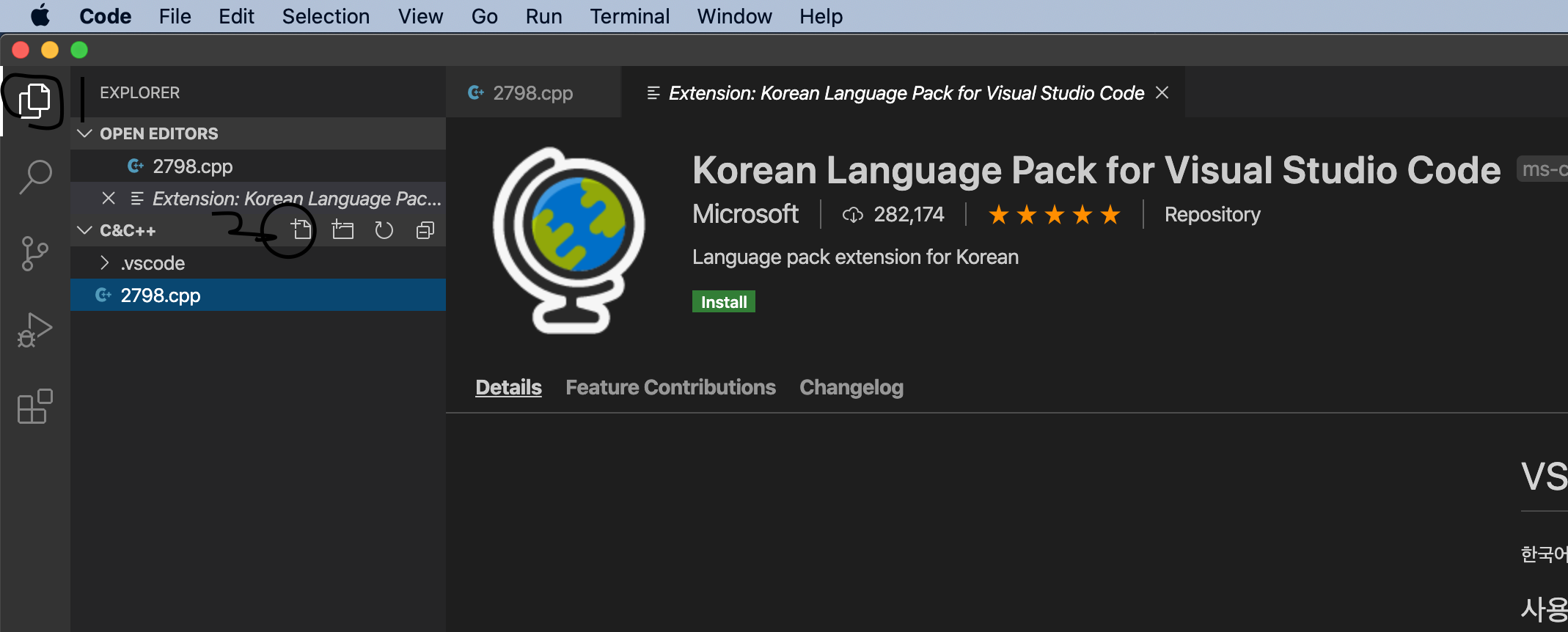This screenshot has width=1568, height=632.
Task: Click the EXPLORER panel title
Action: 139,92
